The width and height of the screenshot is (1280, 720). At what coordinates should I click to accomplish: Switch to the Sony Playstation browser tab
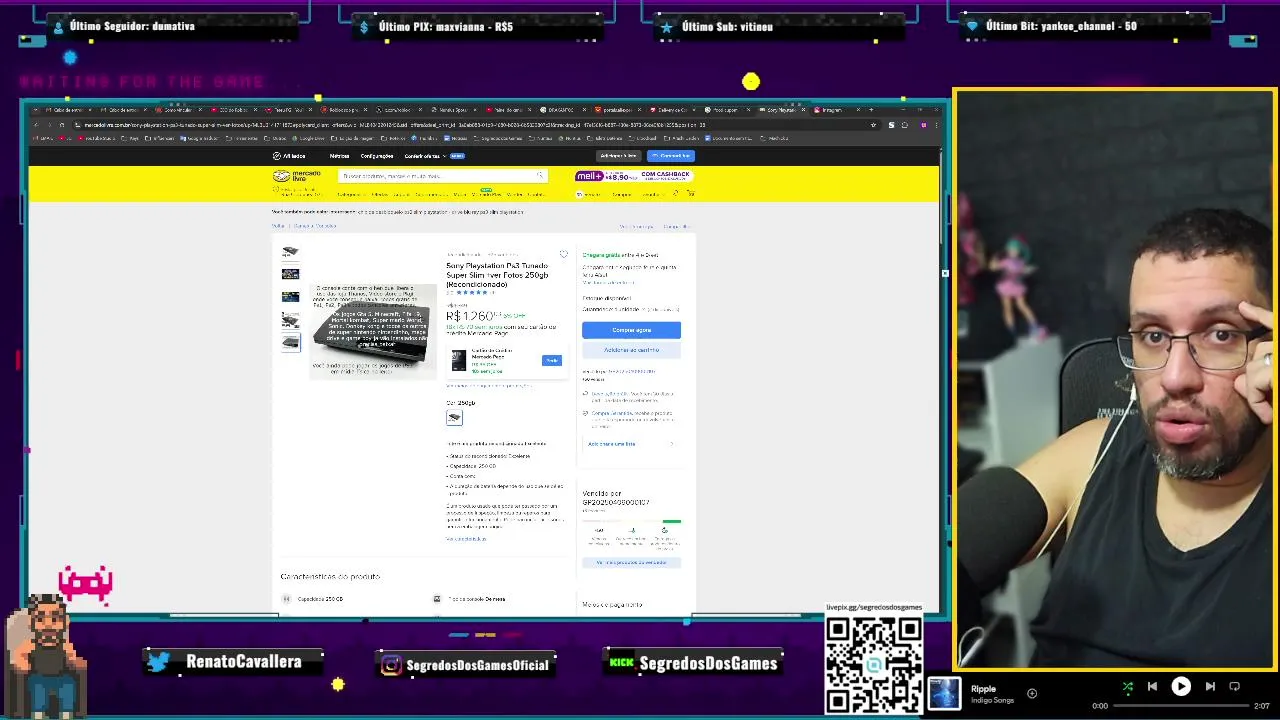[782, 110]
